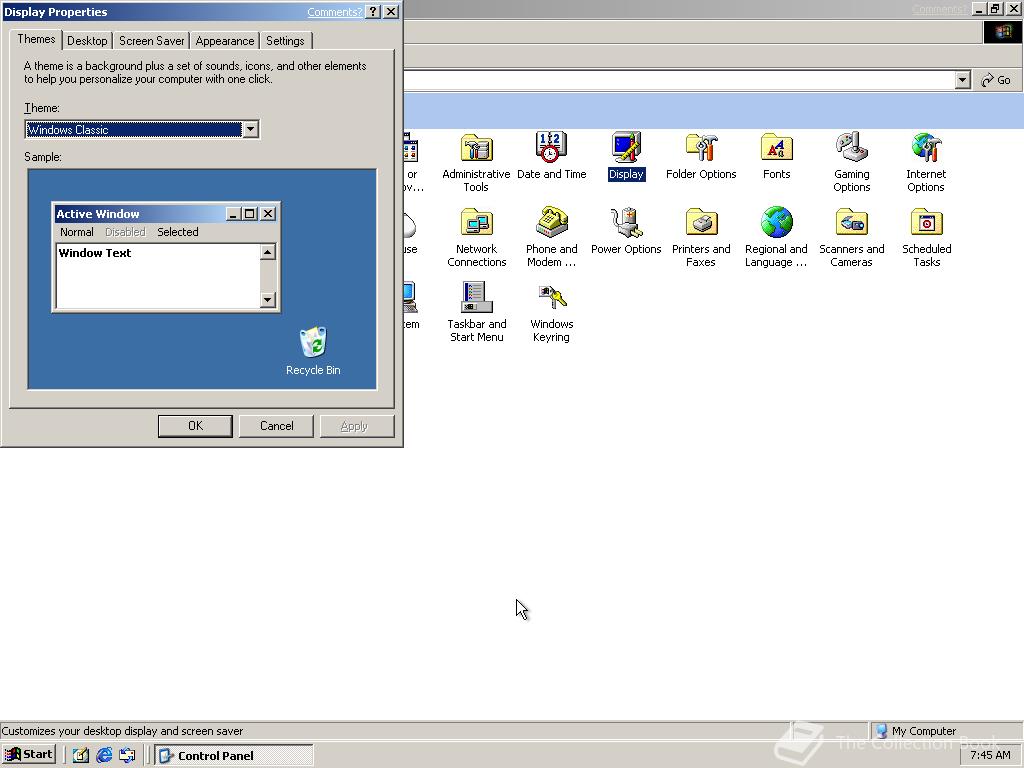The width and height of the screenshot is (1024, 768).
Task: Click the Apply button
Action: 357,426
